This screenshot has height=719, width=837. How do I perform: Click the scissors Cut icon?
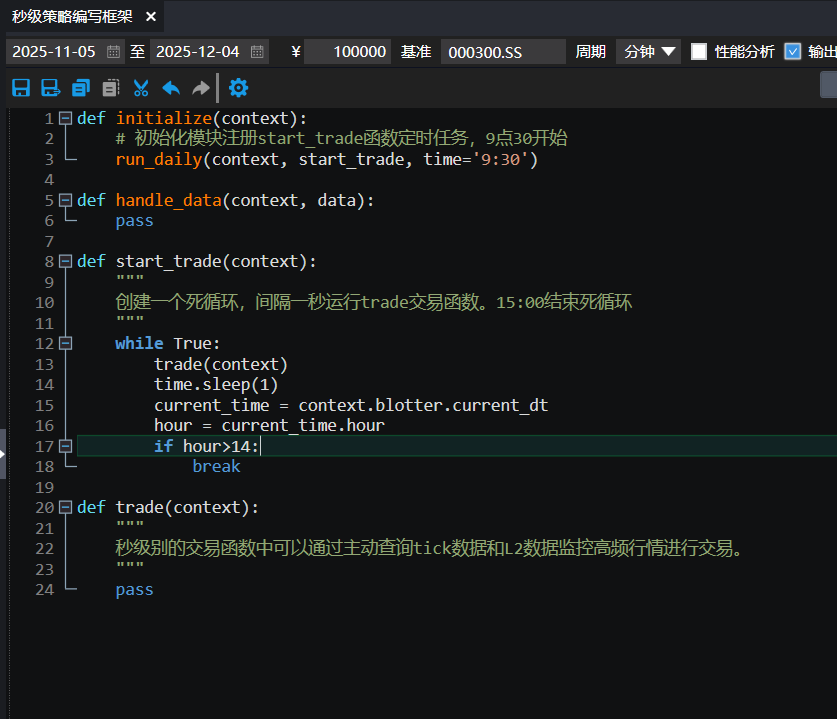141,88
